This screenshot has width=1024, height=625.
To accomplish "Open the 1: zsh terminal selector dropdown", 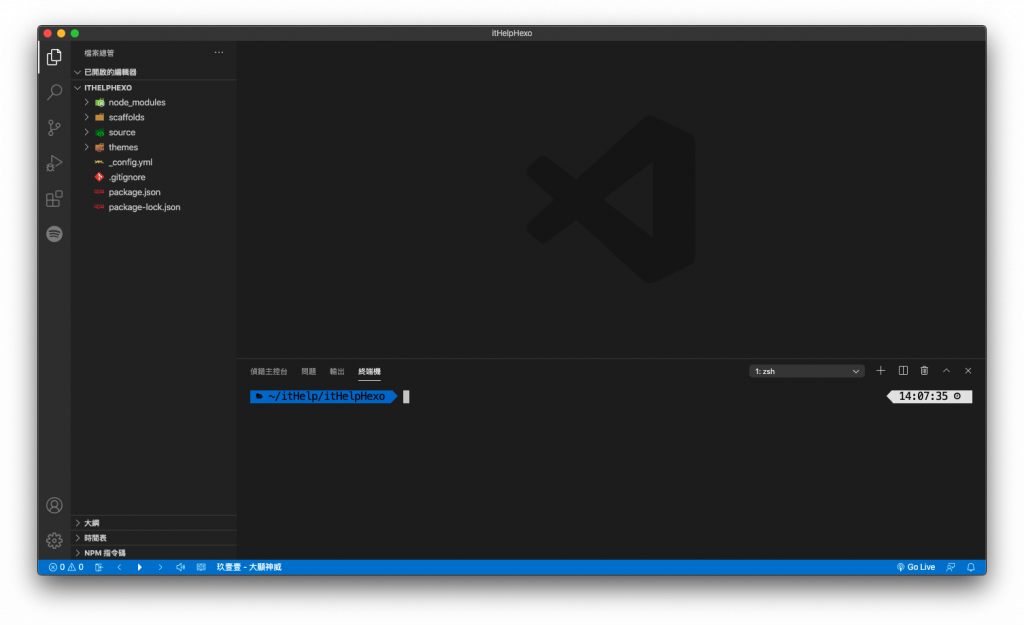I will click(x=807, y=371).
